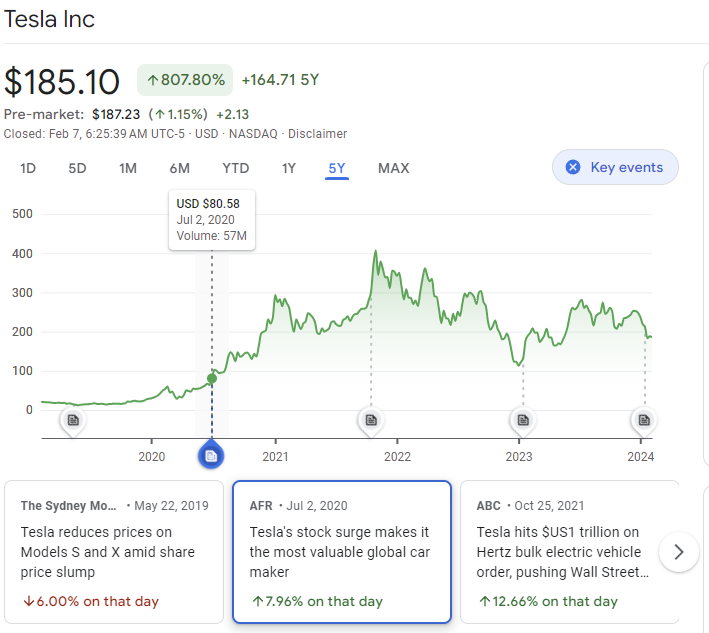The height and width of the screenshot is (633, 709).
Task: Select the 5D time range tab
Action: [x=77, y=169]
